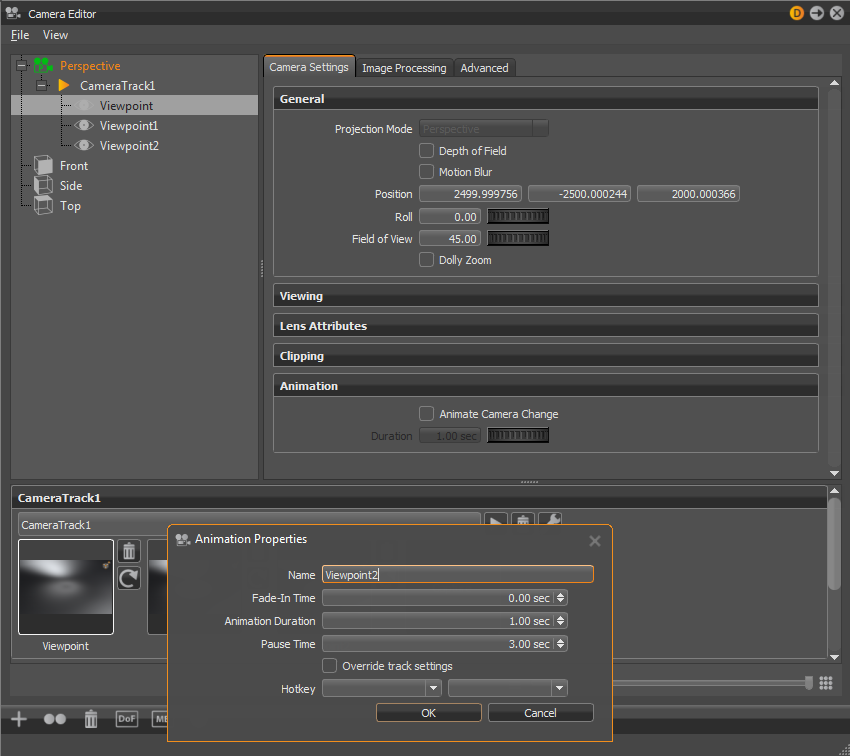Cancel the Animation Properties dialog
The height and width of the screenshot is (756, 850).
pyautogui.click(x=540, y=713)
